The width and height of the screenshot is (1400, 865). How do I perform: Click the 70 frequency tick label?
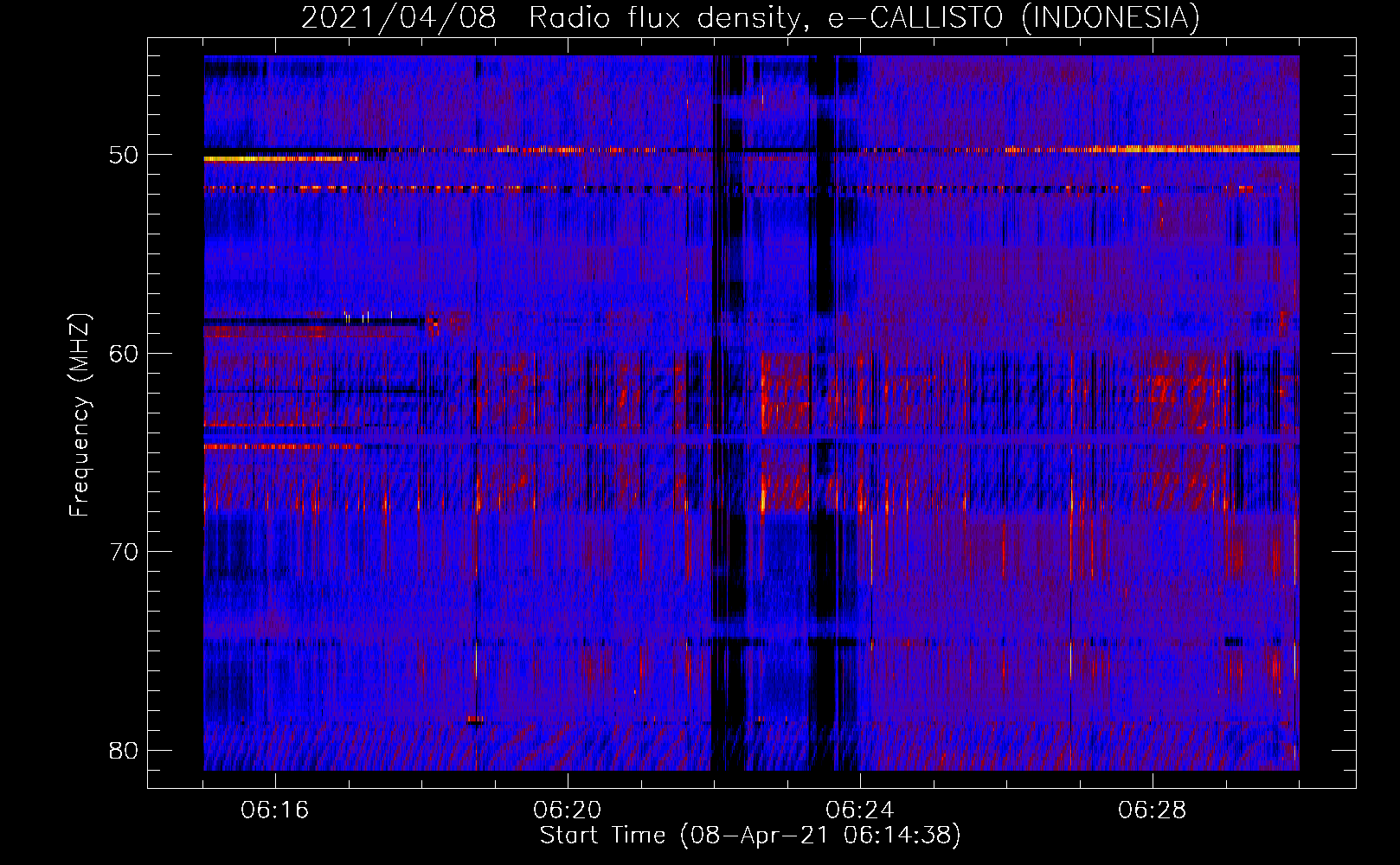pyautogui.click(x=124, y=552)
